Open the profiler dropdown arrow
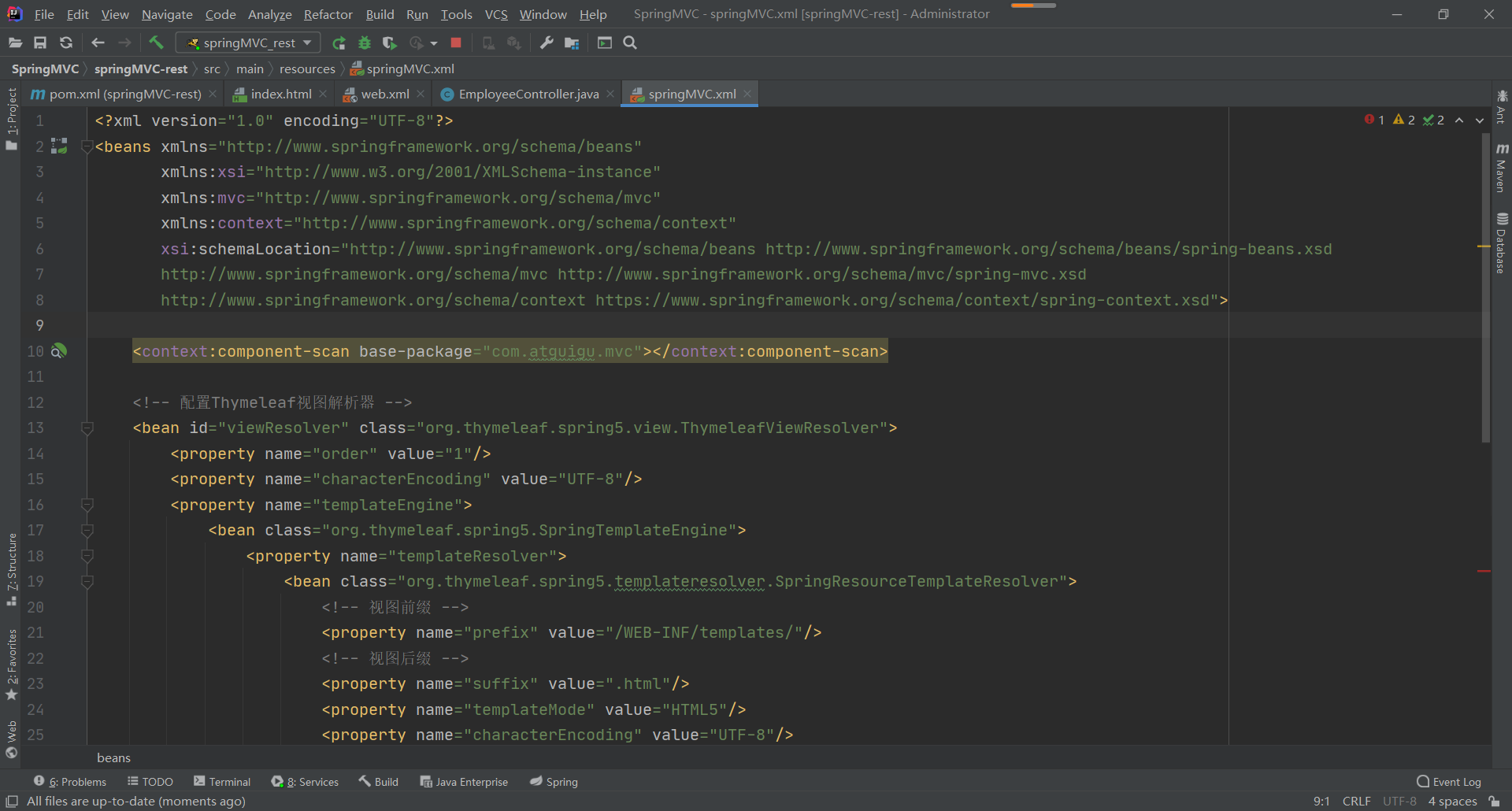Image resolution: width=1512 pixels, height=811 pixels. point(435,43)
